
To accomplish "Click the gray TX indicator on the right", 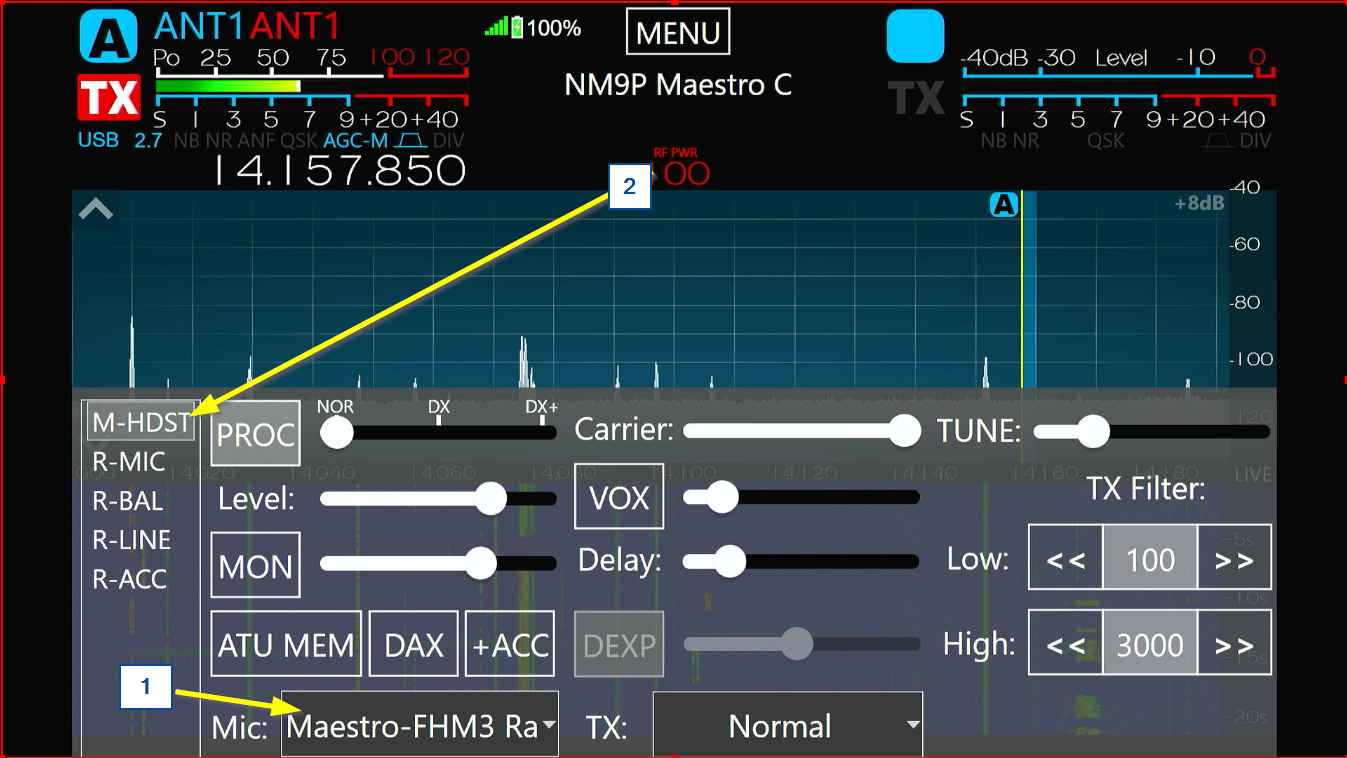I will click(916, 98).
